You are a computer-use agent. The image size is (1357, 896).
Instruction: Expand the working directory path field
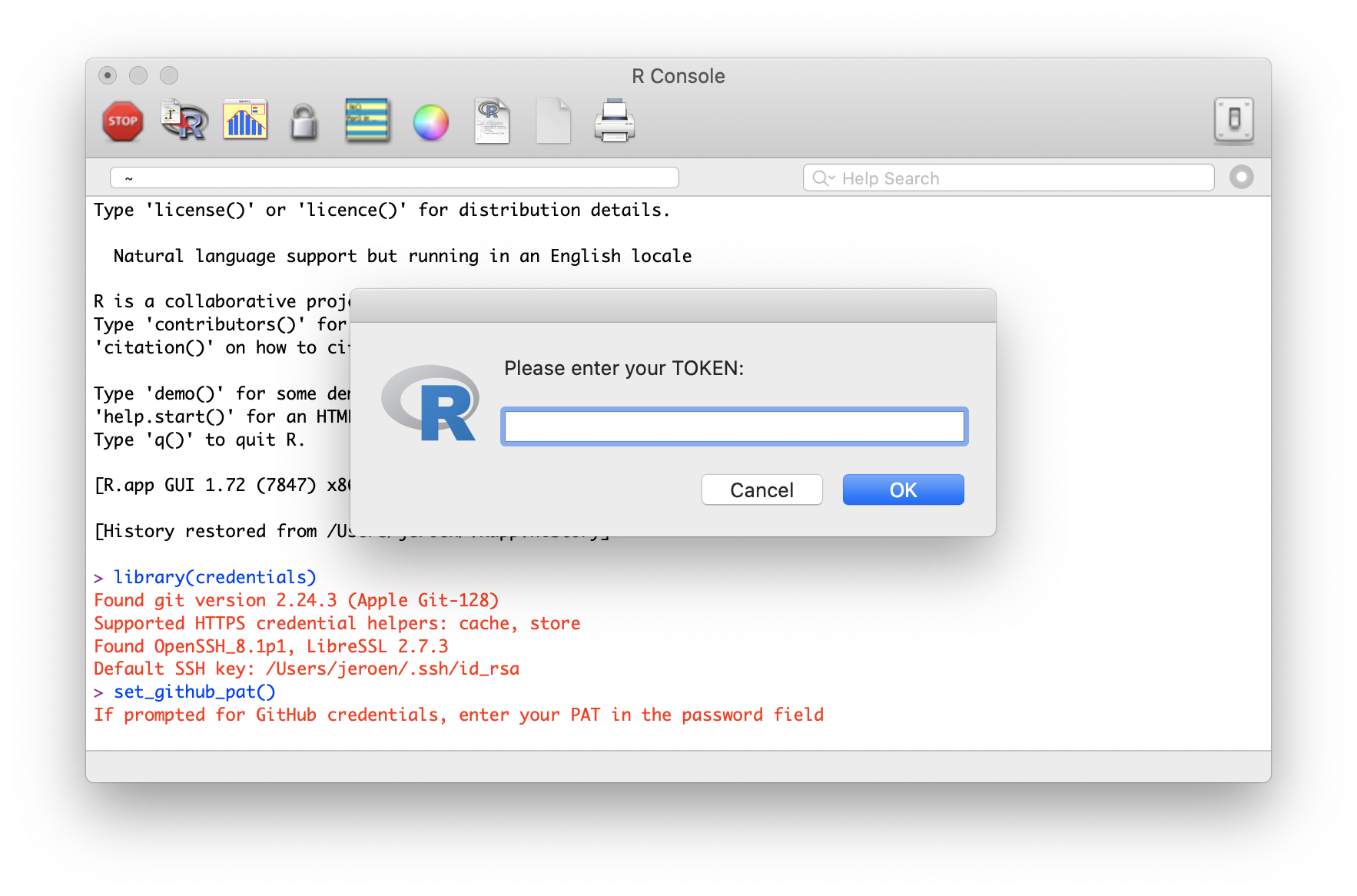[x=394, y=178]
